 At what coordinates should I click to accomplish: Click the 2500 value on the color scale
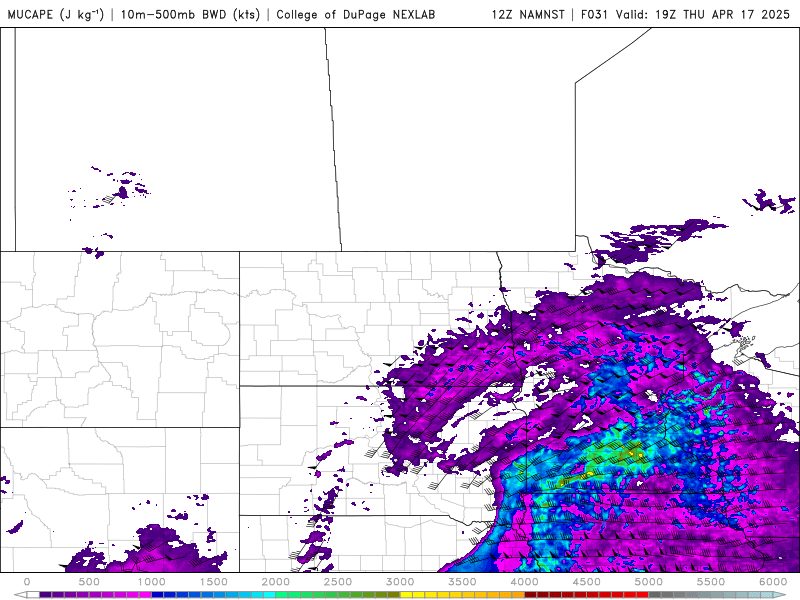pos(338,582)
